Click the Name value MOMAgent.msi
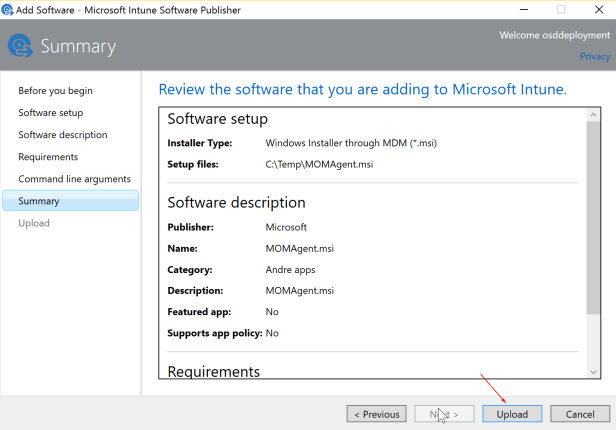 click(x=299, y=249)
